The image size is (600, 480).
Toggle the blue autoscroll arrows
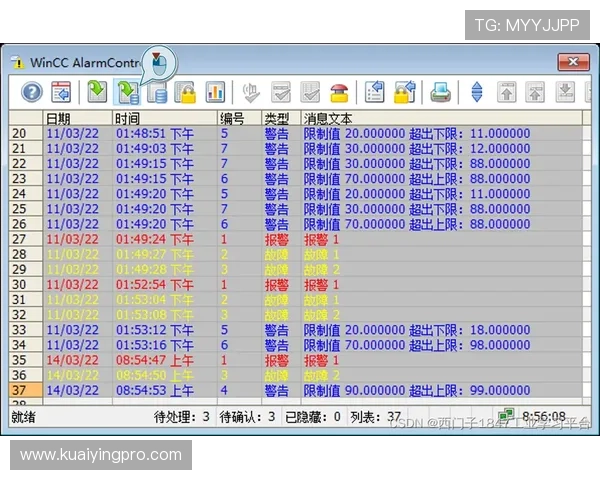pyautogui.click(x=477, y=92)
